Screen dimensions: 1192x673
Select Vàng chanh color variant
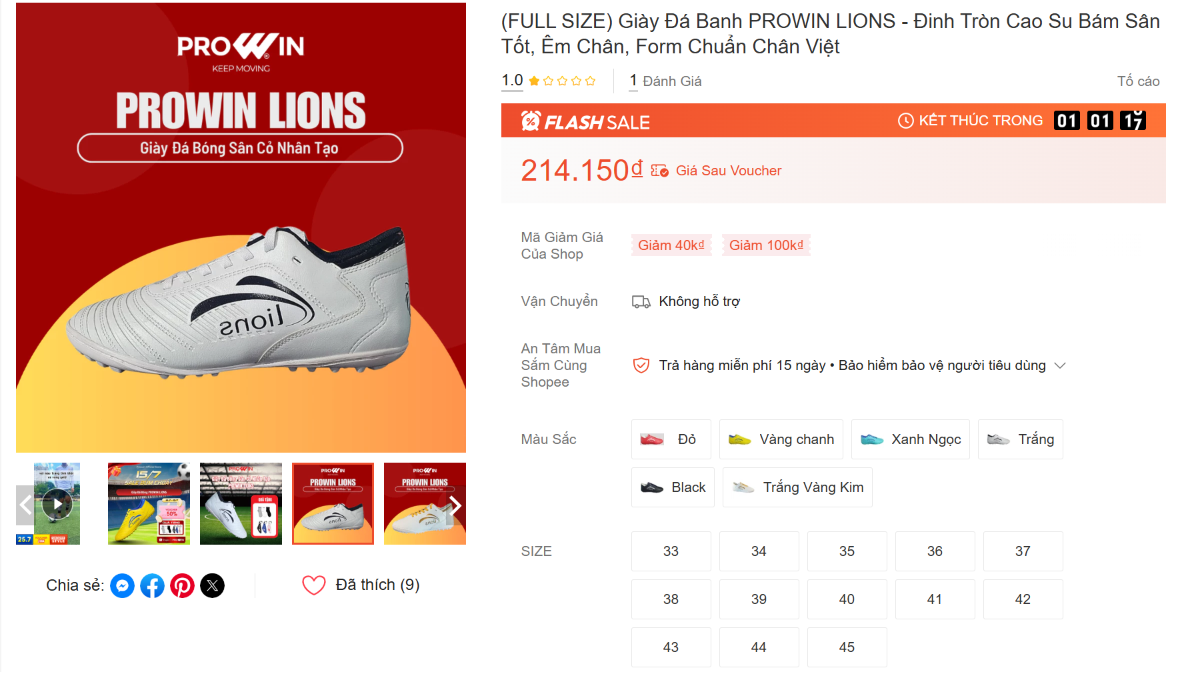coord(781,440)
